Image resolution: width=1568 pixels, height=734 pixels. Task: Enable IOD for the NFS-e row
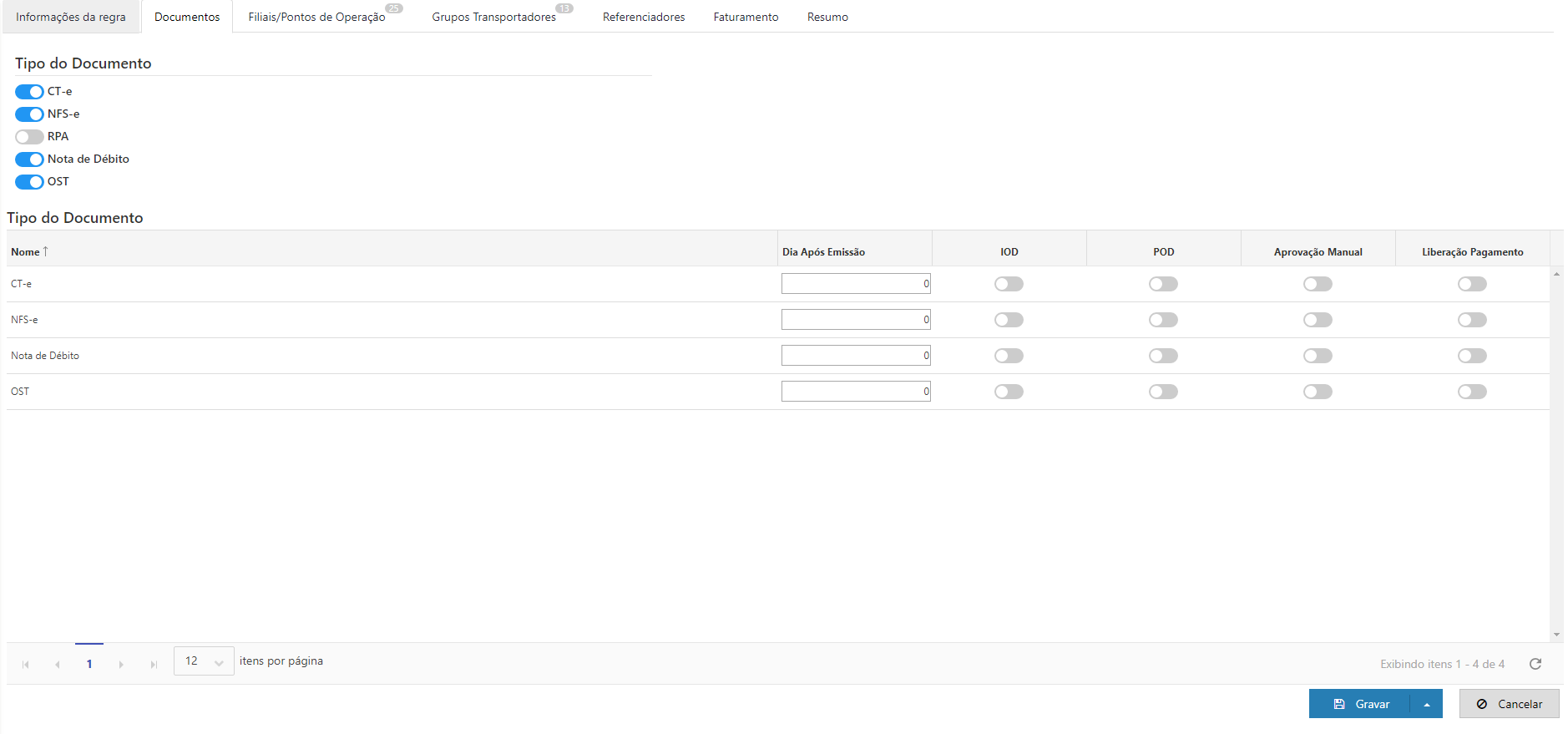(x=1009, y=320)
